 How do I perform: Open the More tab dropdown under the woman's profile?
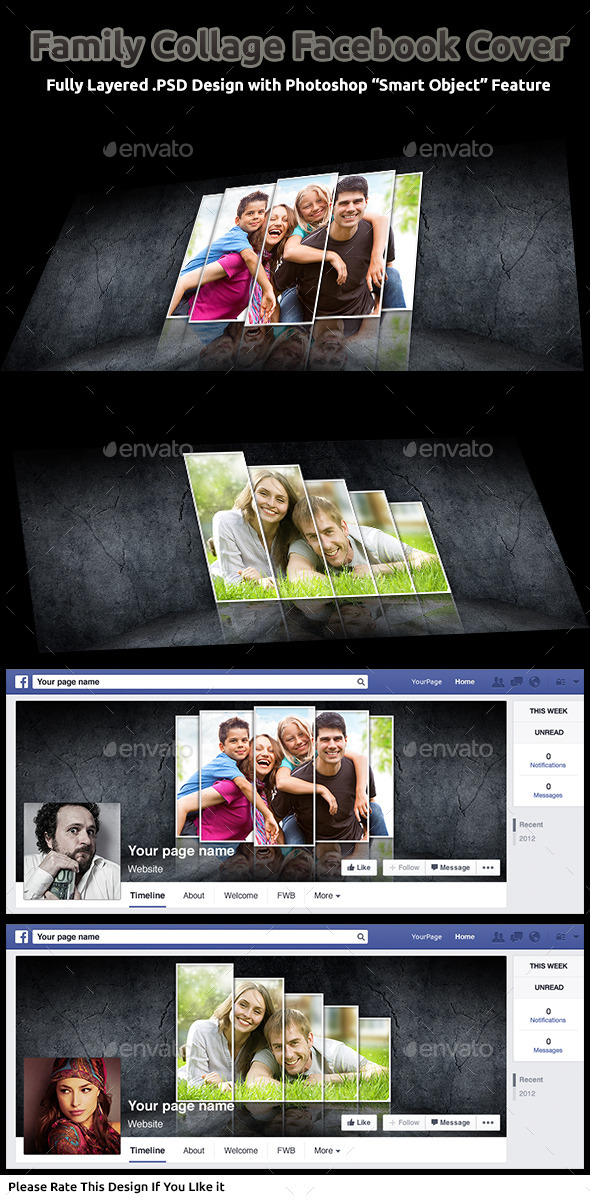tap(327, 1151)
